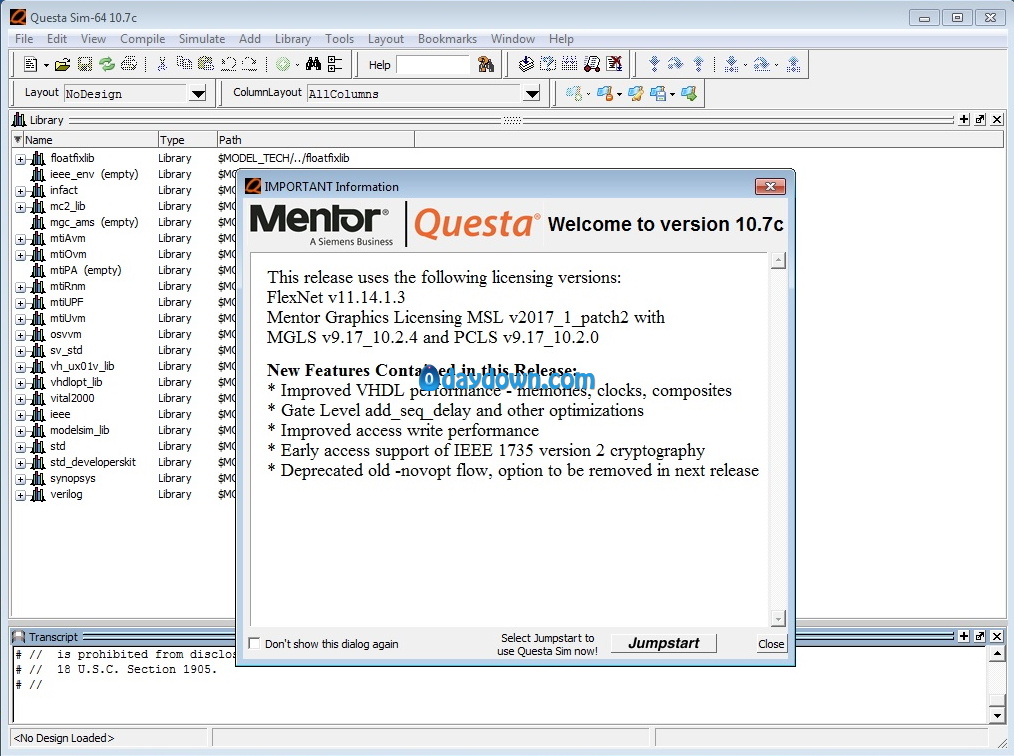Select the 'ieee_env (empty)' library row
1014x756 pixels.
[x=94, y=174]
